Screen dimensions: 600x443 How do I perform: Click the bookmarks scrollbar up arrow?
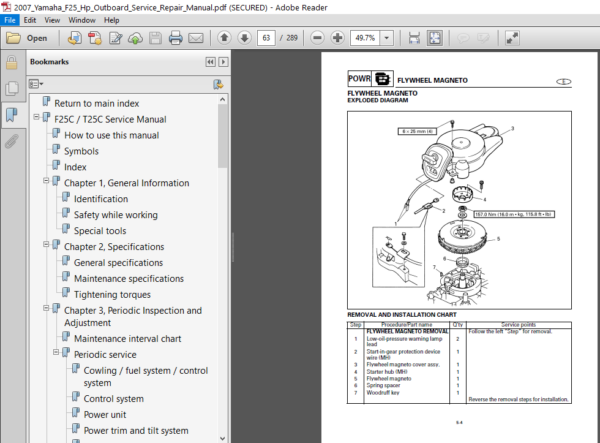223,99
